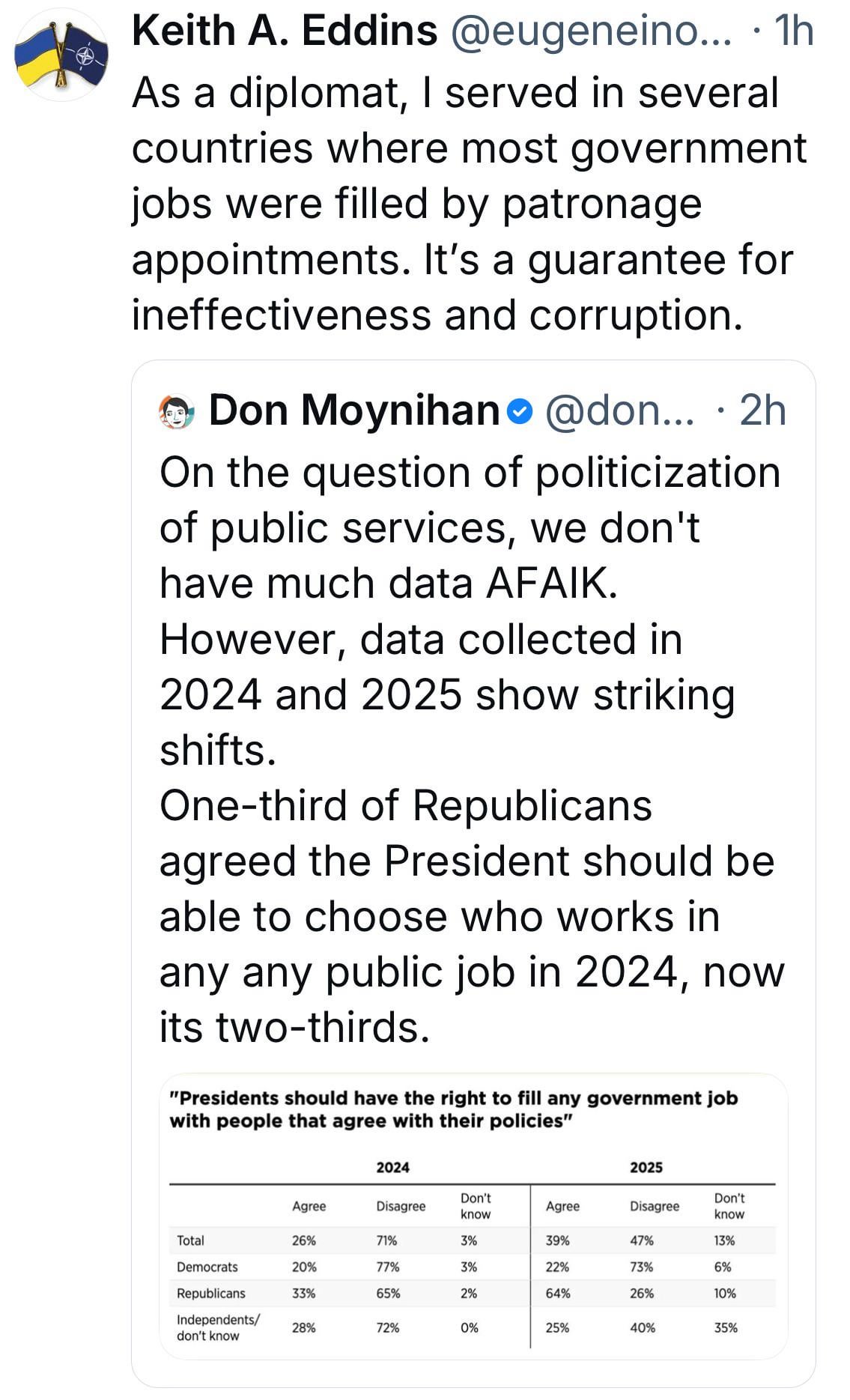Click the Don Moynihan display name
The height and width of the screenshot is (1400, 850).
[354, 410]
